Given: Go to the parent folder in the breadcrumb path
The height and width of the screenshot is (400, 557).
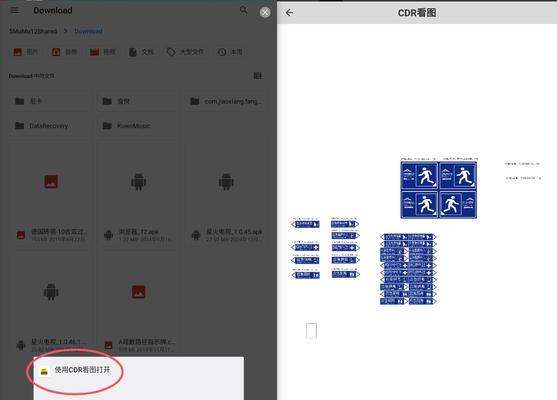Looking at the screenshot, I should click(x=33, y=31).
